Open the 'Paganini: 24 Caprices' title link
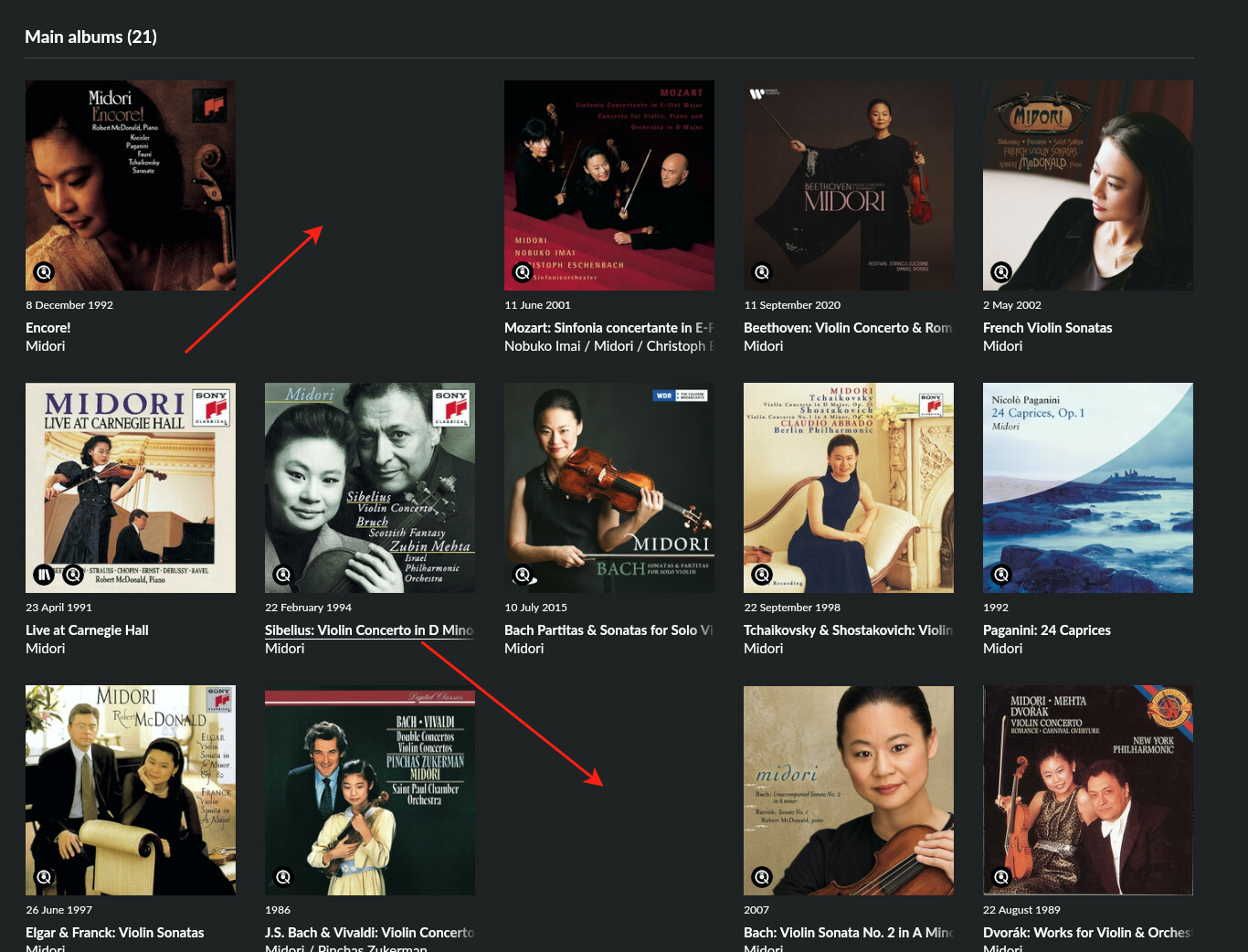Viewport: 1248px width, 952px height. tap(1047, 630)
